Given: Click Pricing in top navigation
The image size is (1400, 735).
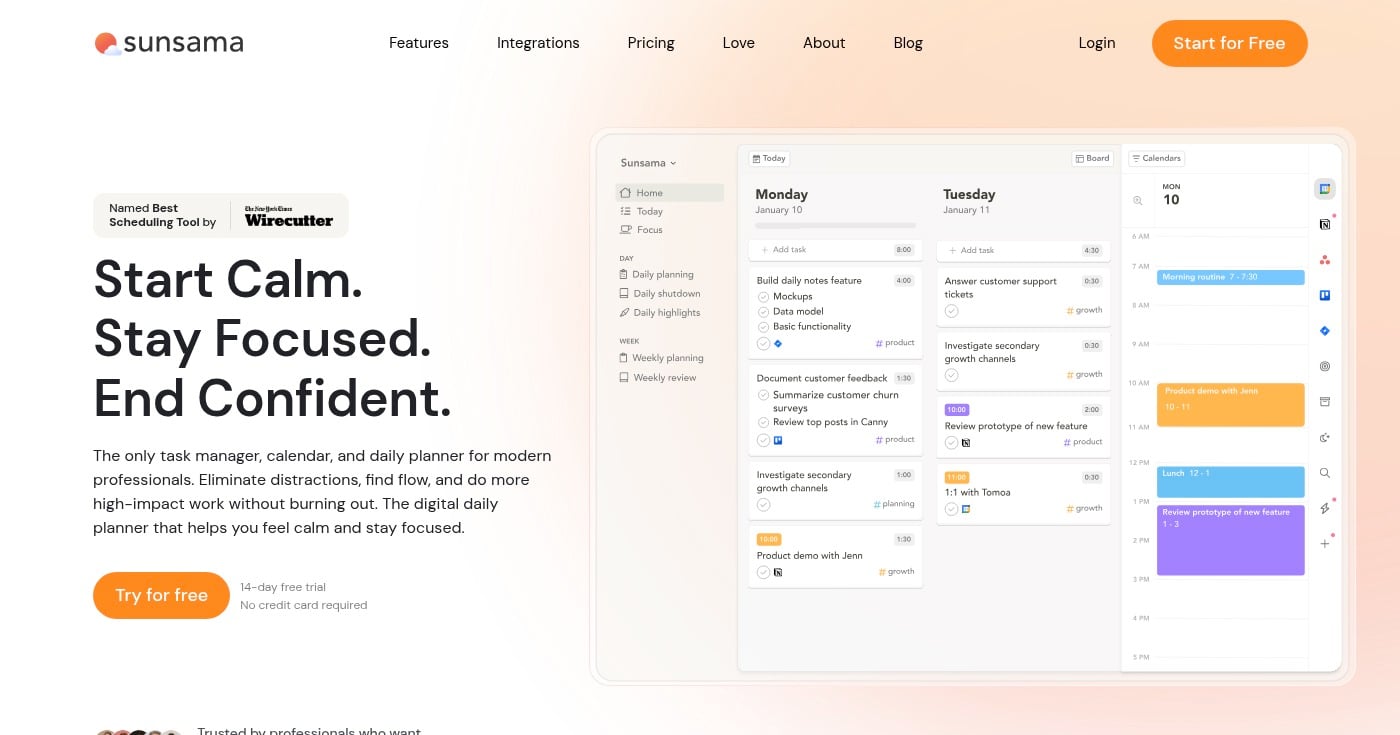Looking at the screenshot, I should point(651,43).
